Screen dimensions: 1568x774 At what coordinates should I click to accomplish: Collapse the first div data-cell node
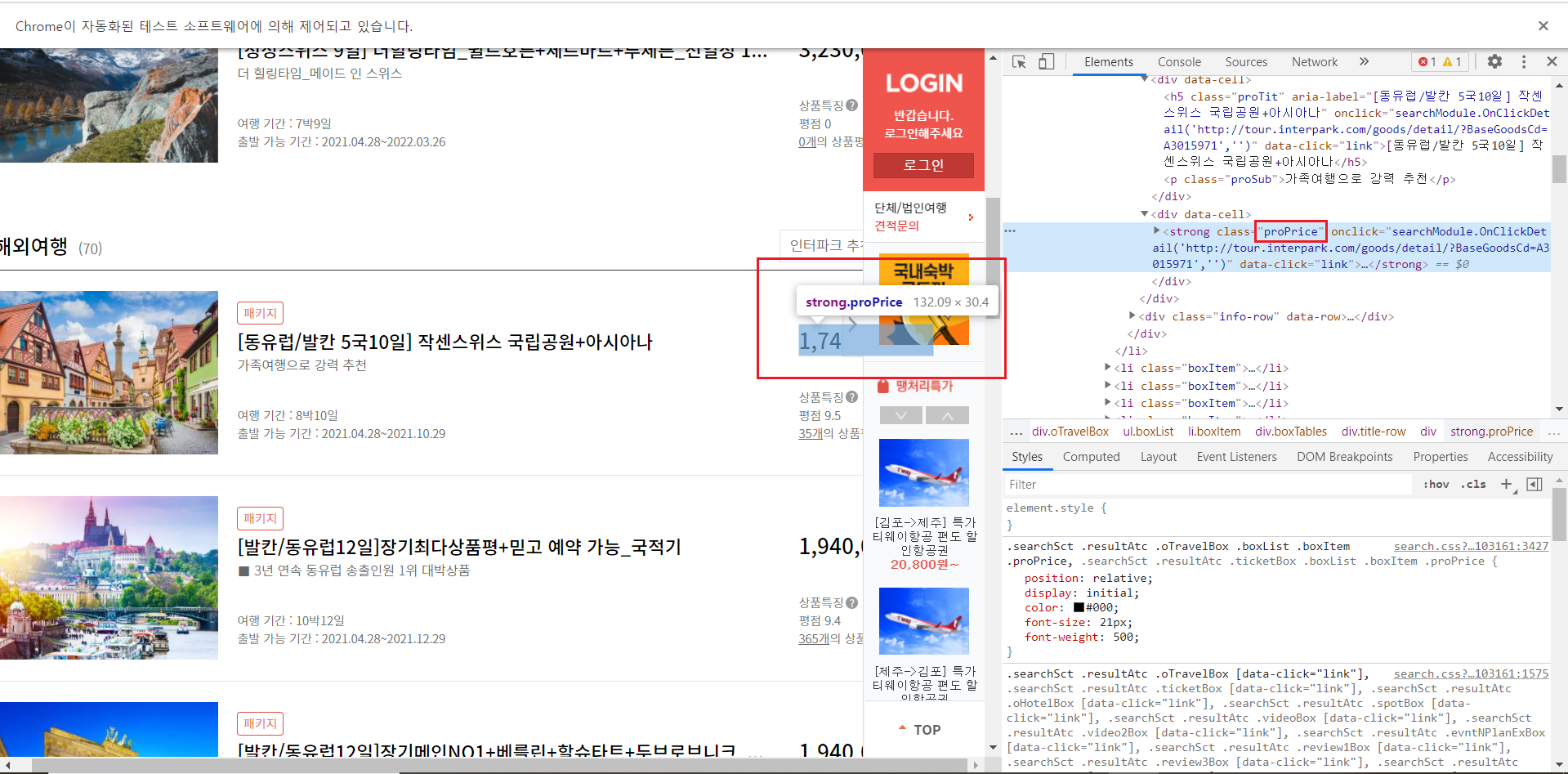tap(1144, 79)
